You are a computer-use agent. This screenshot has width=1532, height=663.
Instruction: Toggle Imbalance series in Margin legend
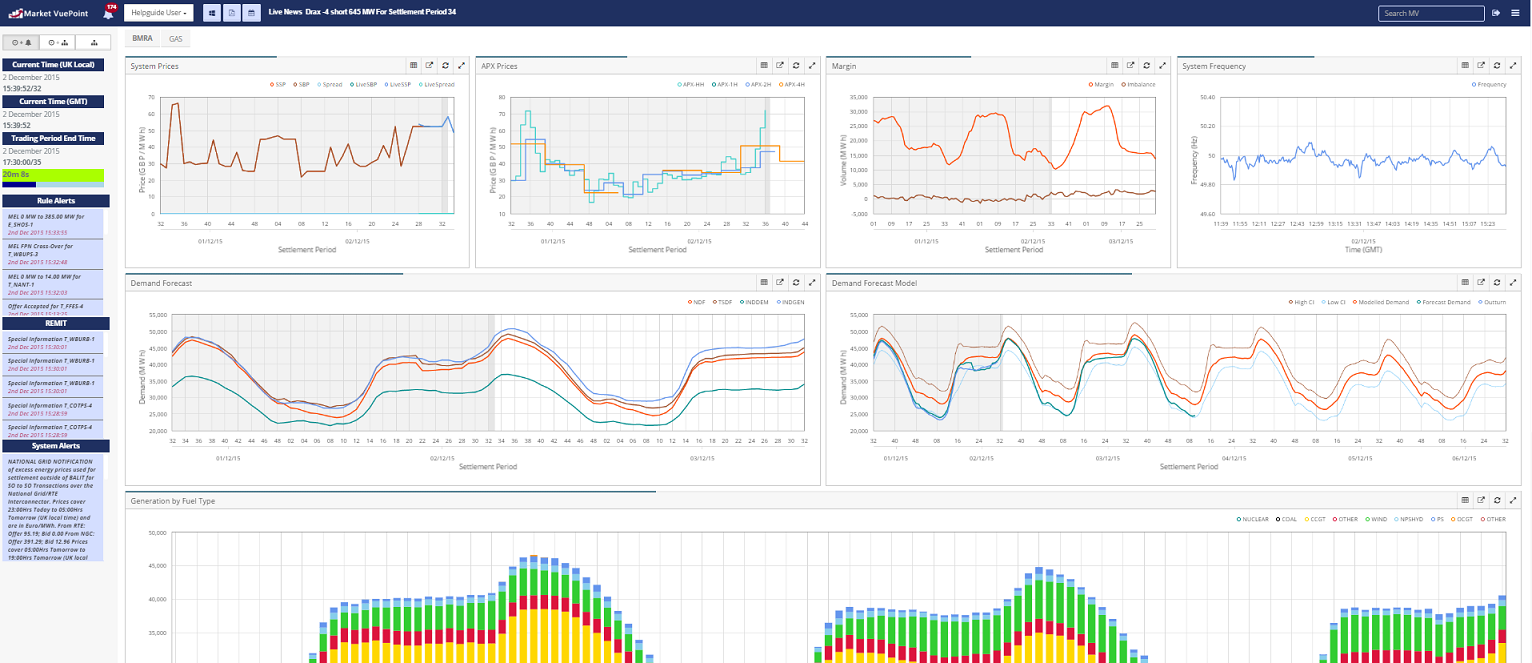pos(1137,85)
